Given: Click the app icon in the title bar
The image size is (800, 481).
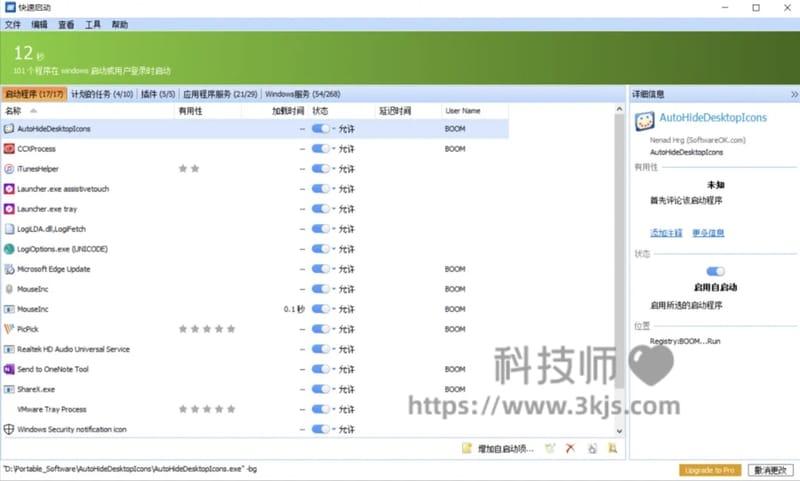Looking at the screenshot, I should point(10,7).
